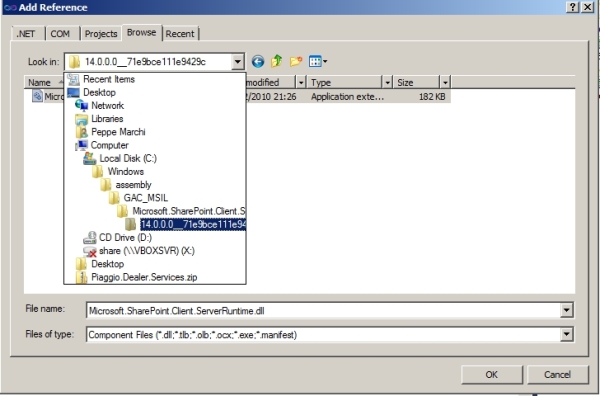Click the Local Disk (C:) drive icon

coord(90,158)
